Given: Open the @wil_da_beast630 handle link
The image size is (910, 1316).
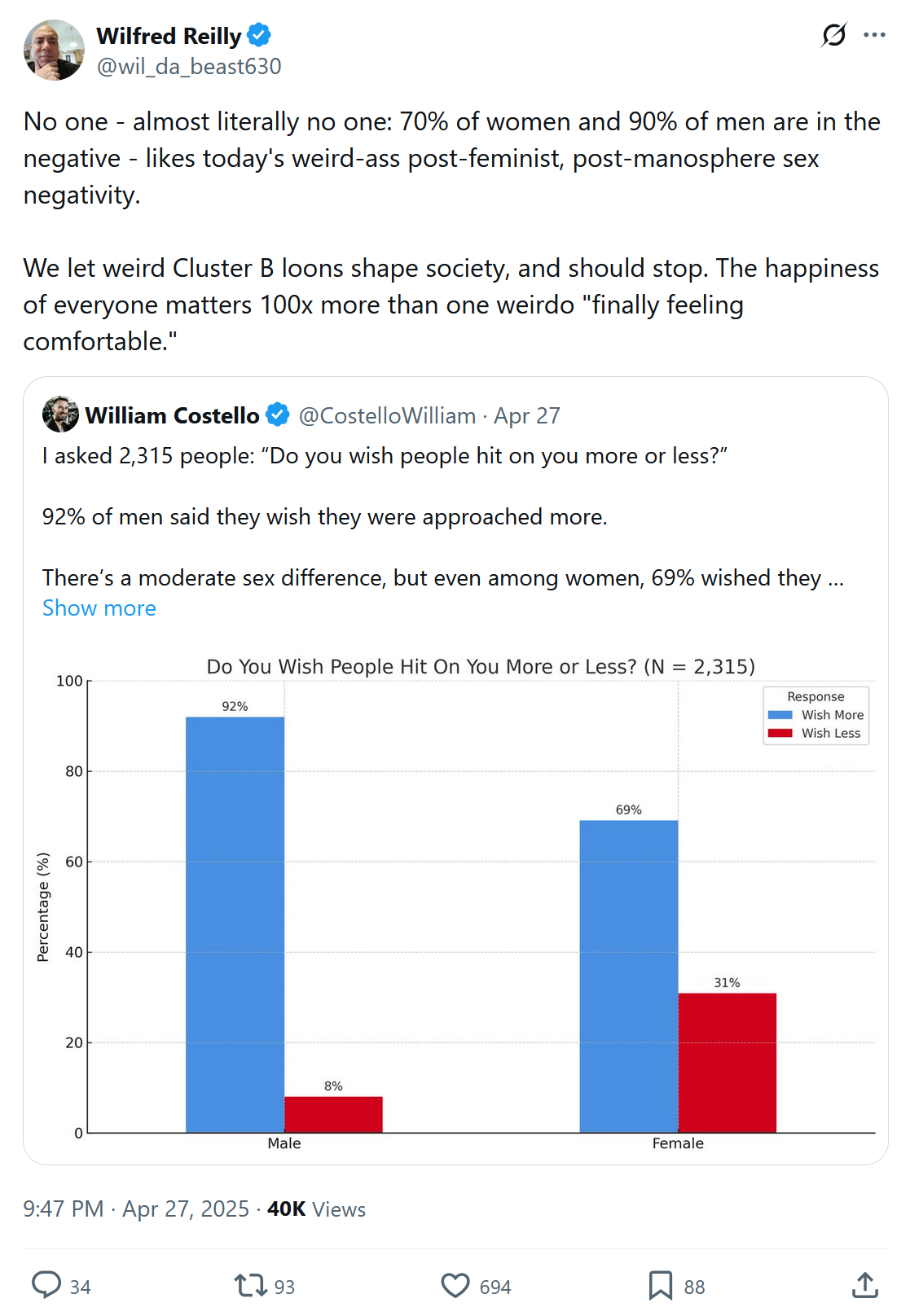Looking at the screenshot, I should (x=189, y=67).
